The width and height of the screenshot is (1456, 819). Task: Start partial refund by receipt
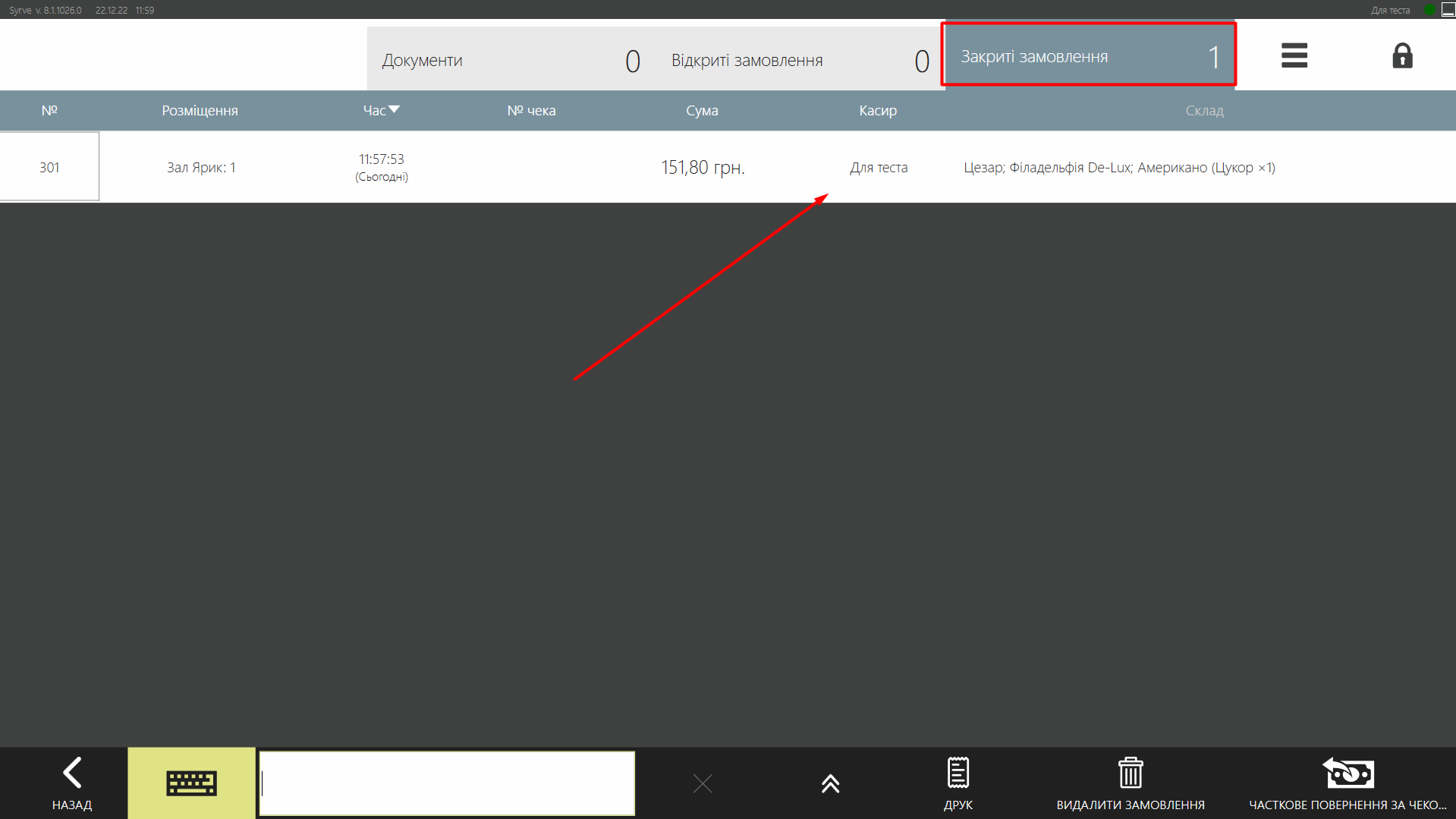pos(1348,783)
